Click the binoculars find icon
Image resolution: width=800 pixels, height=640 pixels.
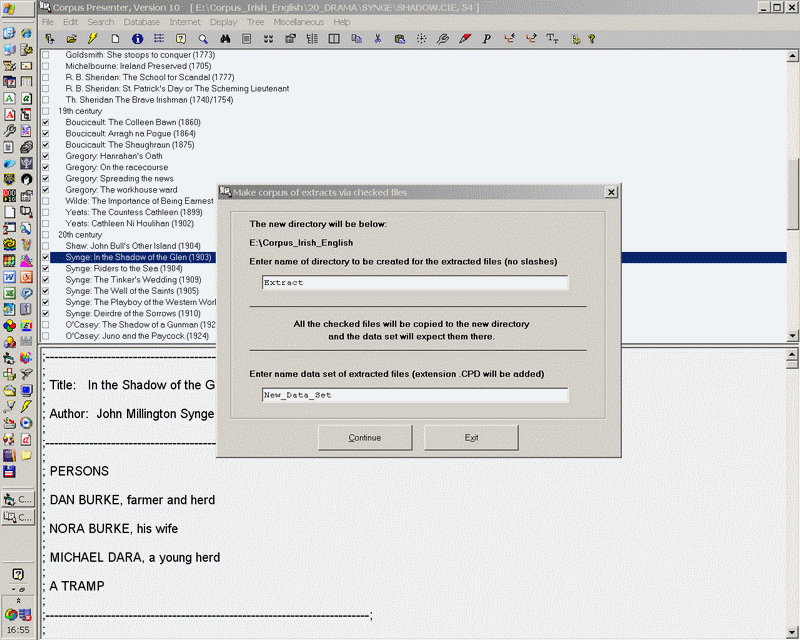[226, 39]
